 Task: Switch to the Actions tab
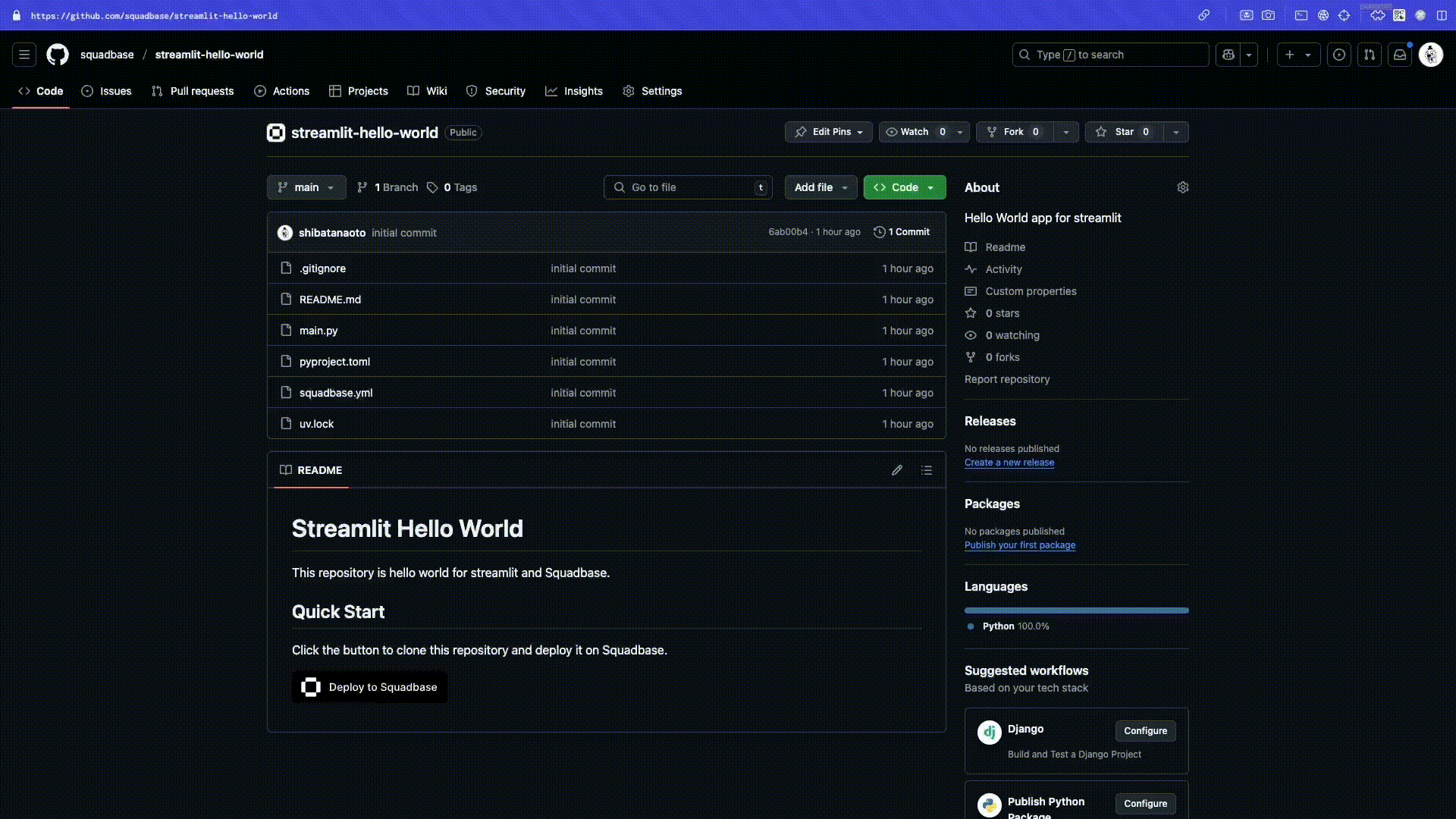pyautogui.click(x=282, y=91)
